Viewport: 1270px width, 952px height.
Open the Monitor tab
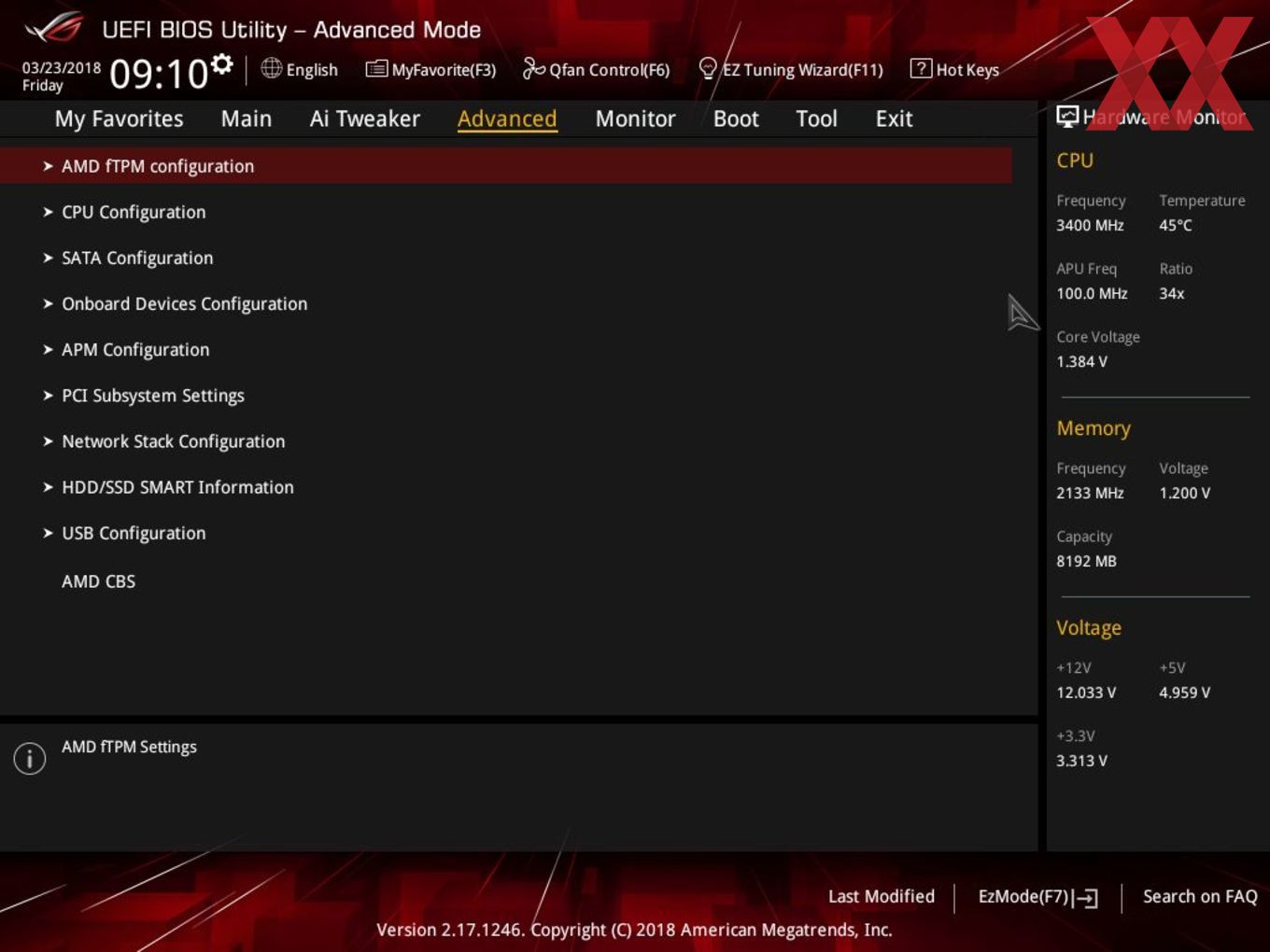(x=635, y=119)
